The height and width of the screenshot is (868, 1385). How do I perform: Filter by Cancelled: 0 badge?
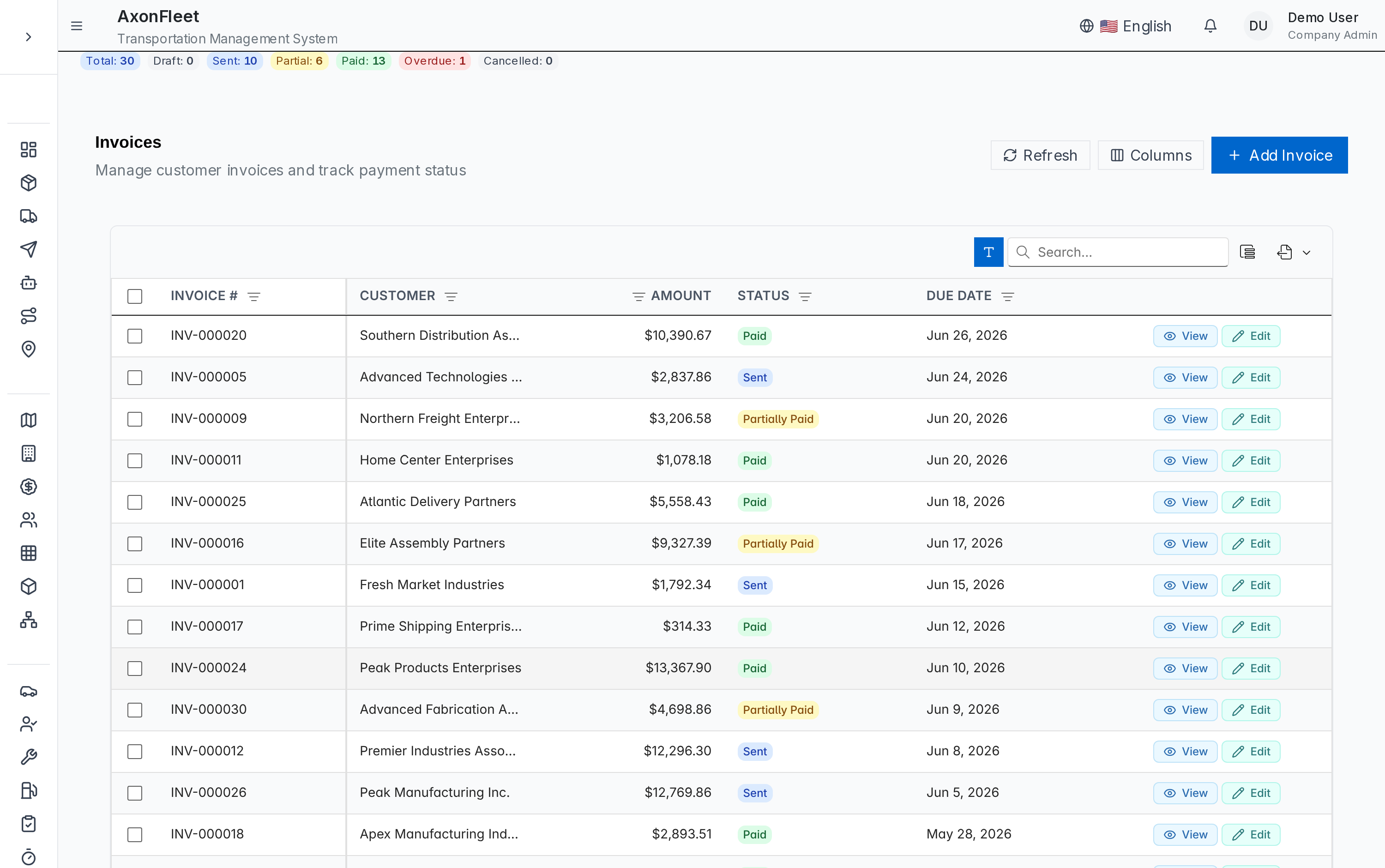[x=518, y=61]
